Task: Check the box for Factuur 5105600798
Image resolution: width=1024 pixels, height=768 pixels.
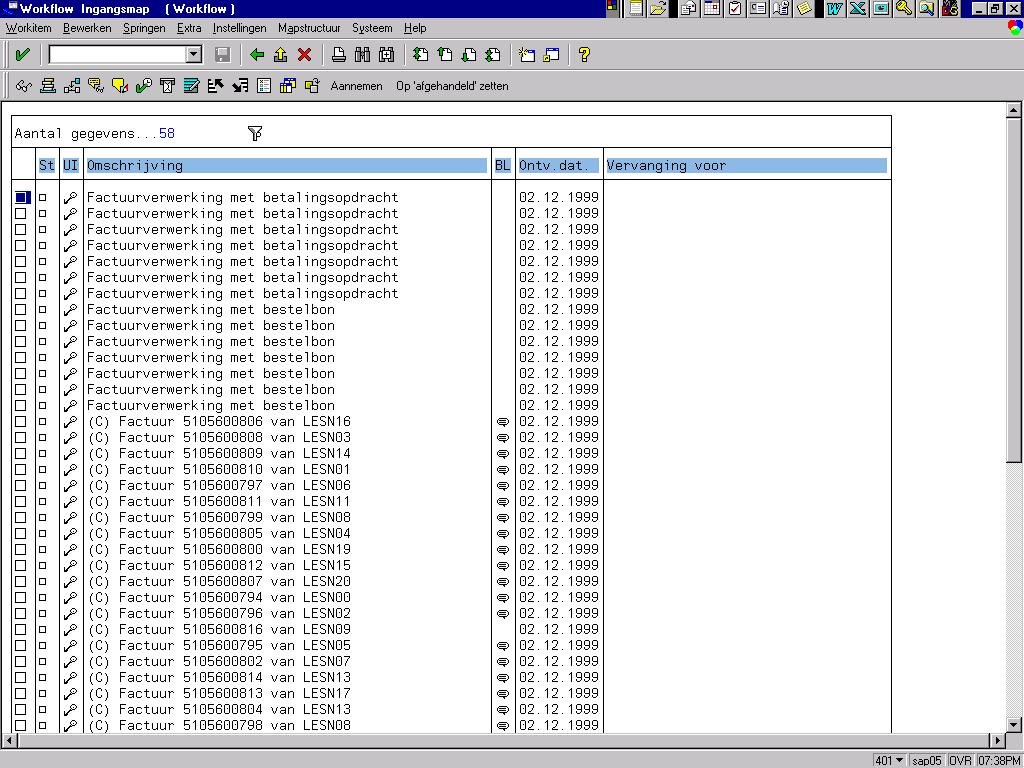Action: coord(21,726)
